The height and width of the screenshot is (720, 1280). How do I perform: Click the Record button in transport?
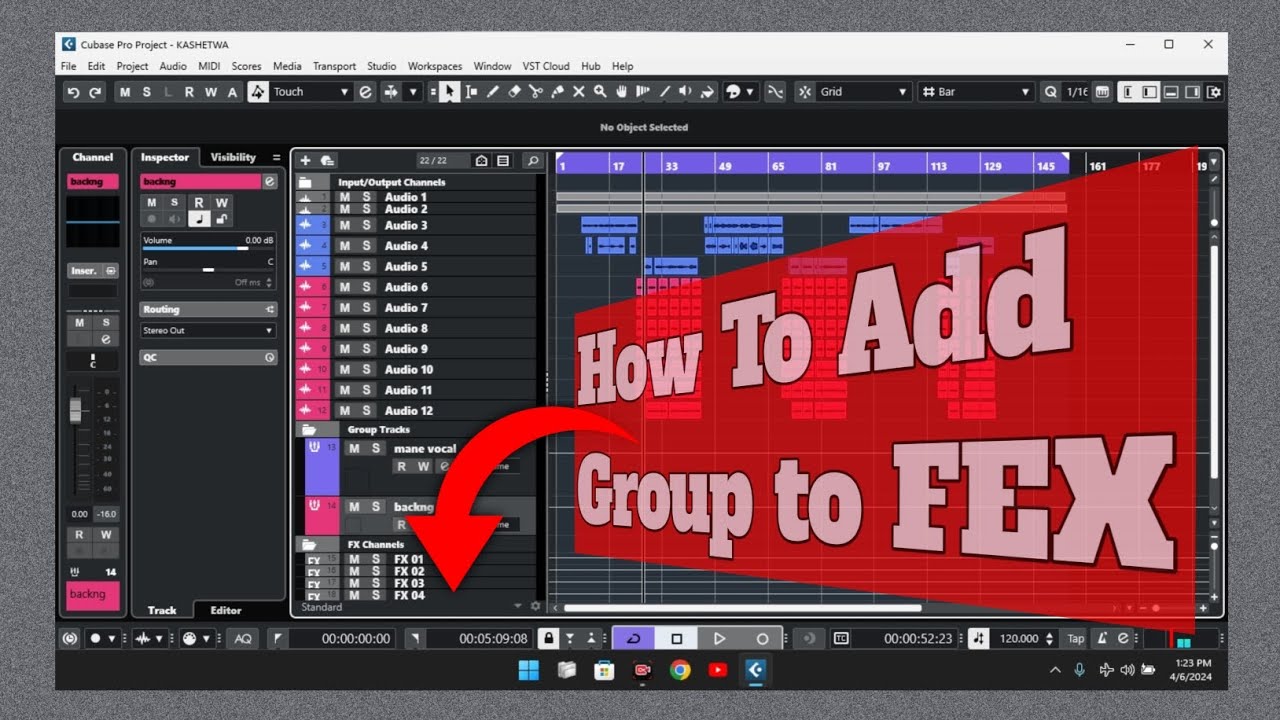click(762, 638)
